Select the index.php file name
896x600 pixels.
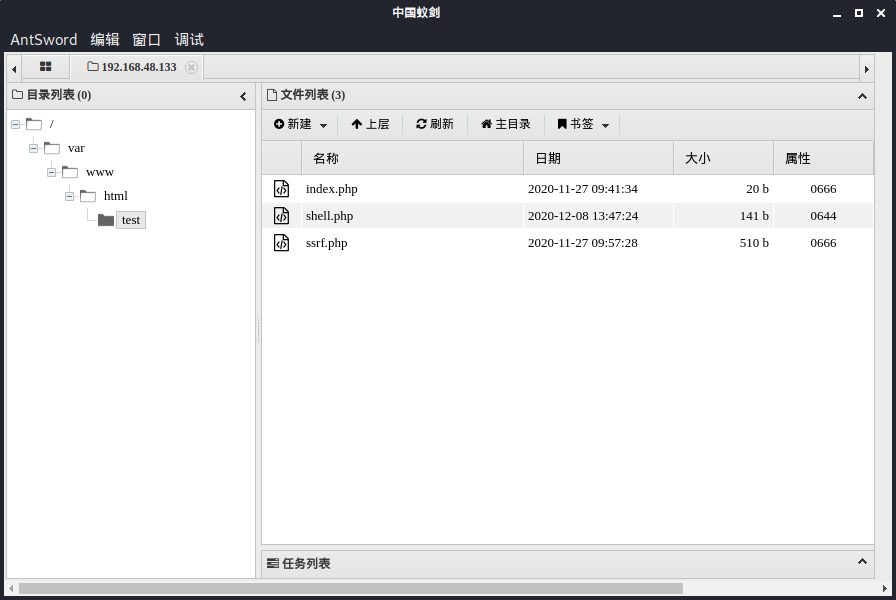tap(331, 189)
